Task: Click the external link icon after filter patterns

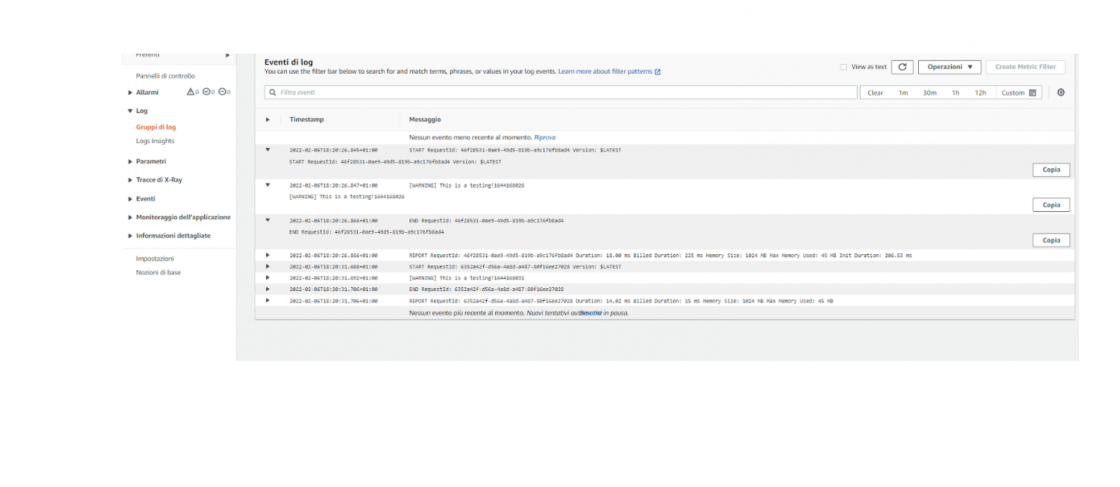Action: [x=657, y=72]
